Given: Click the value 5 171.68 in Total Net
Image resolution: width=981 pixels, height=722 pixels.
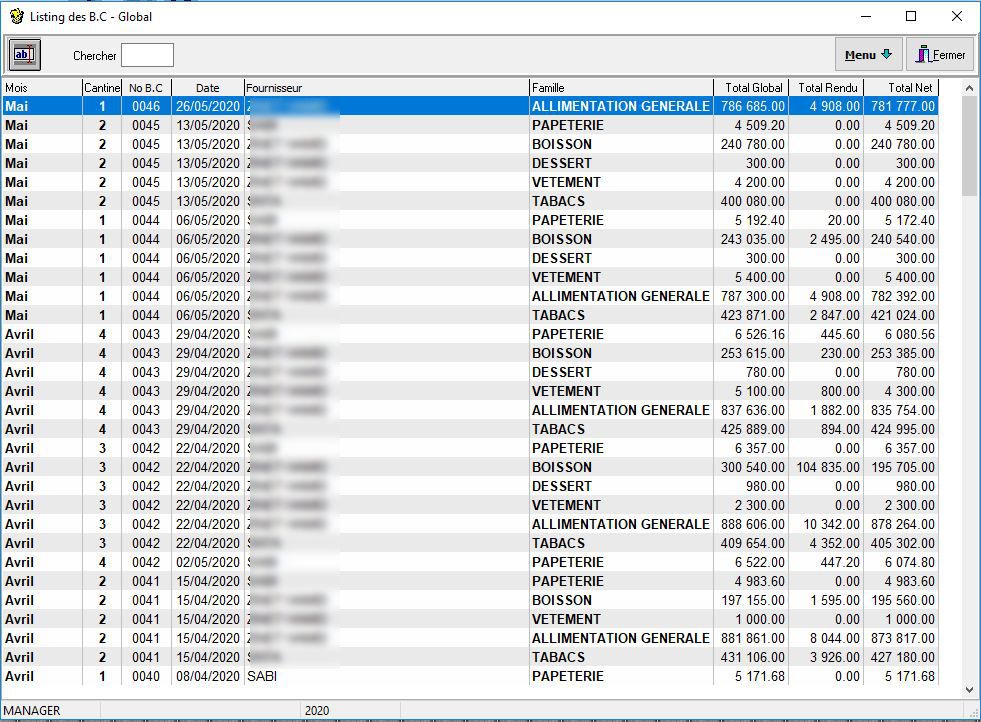Looking at the screenshot, I should coord(910,676).
